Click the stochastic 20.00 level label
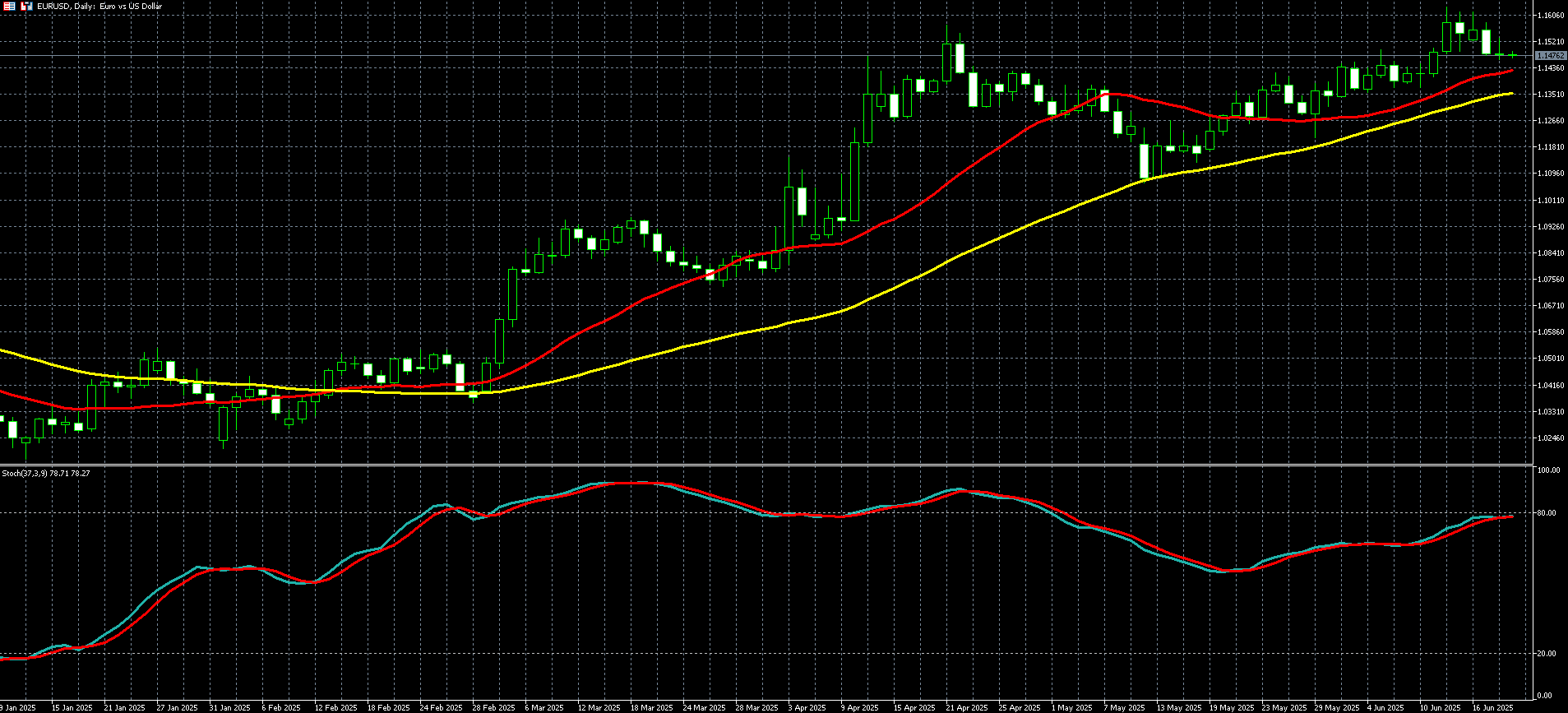The height and width of the screenshot is (713, 1568). (x=1547, y=654)
